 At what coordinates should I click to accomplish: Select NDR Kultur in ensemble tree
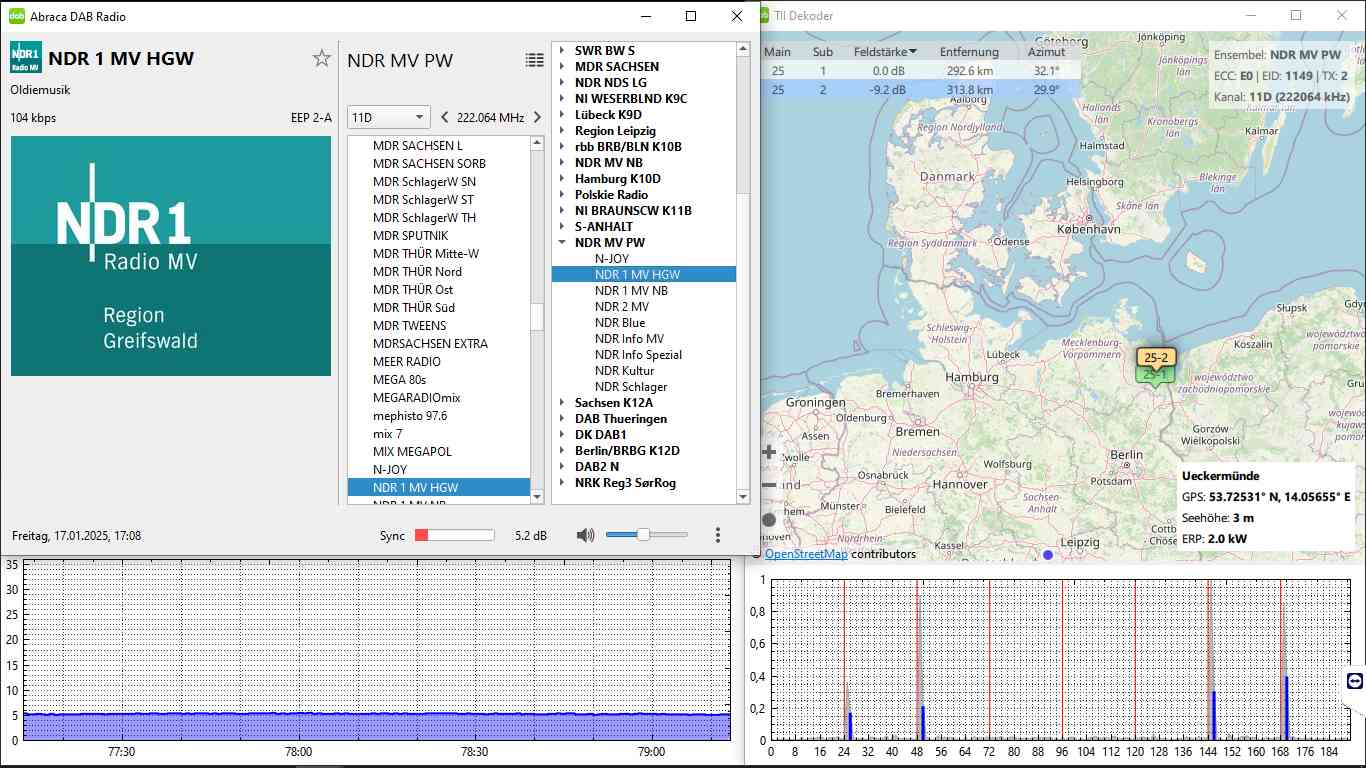(x=625, y=371)
